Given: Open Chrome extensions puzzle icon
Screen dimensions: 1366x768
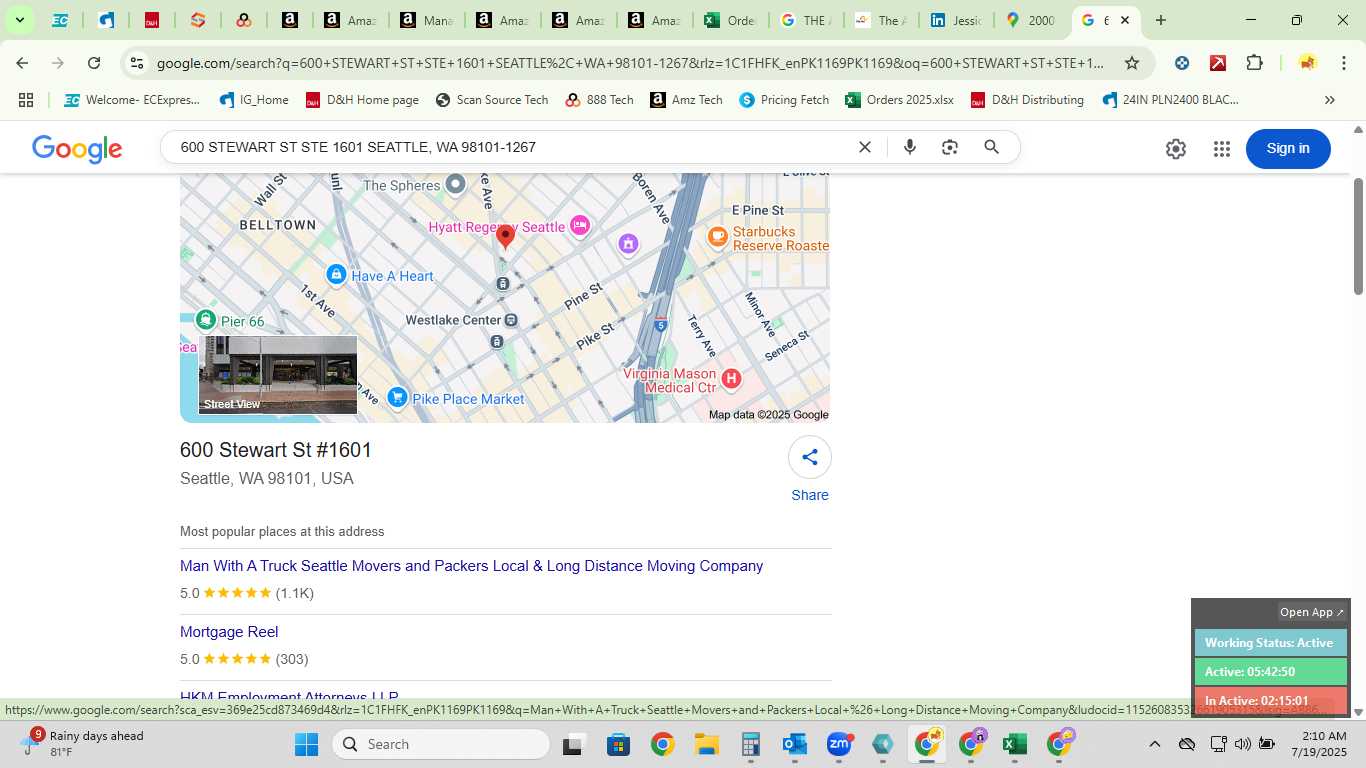Looking at the screenshot, I should point(1254,63).
